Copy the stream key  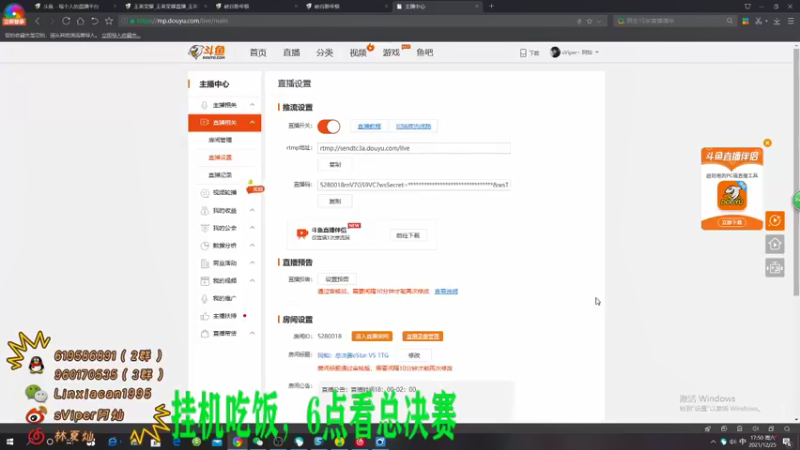[x=335, y=201]
